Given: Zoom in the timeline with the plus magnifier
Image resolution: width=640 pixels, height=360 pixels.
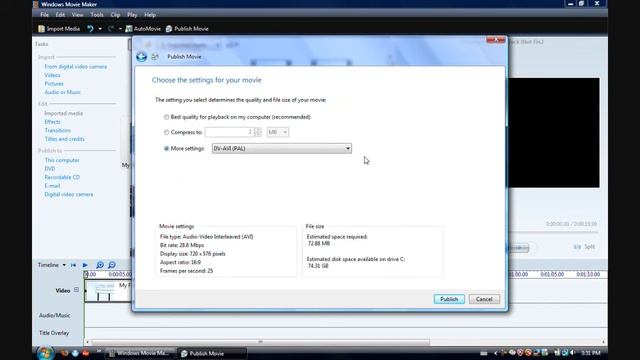Looking at the screenshot, I should coord(100,265).
